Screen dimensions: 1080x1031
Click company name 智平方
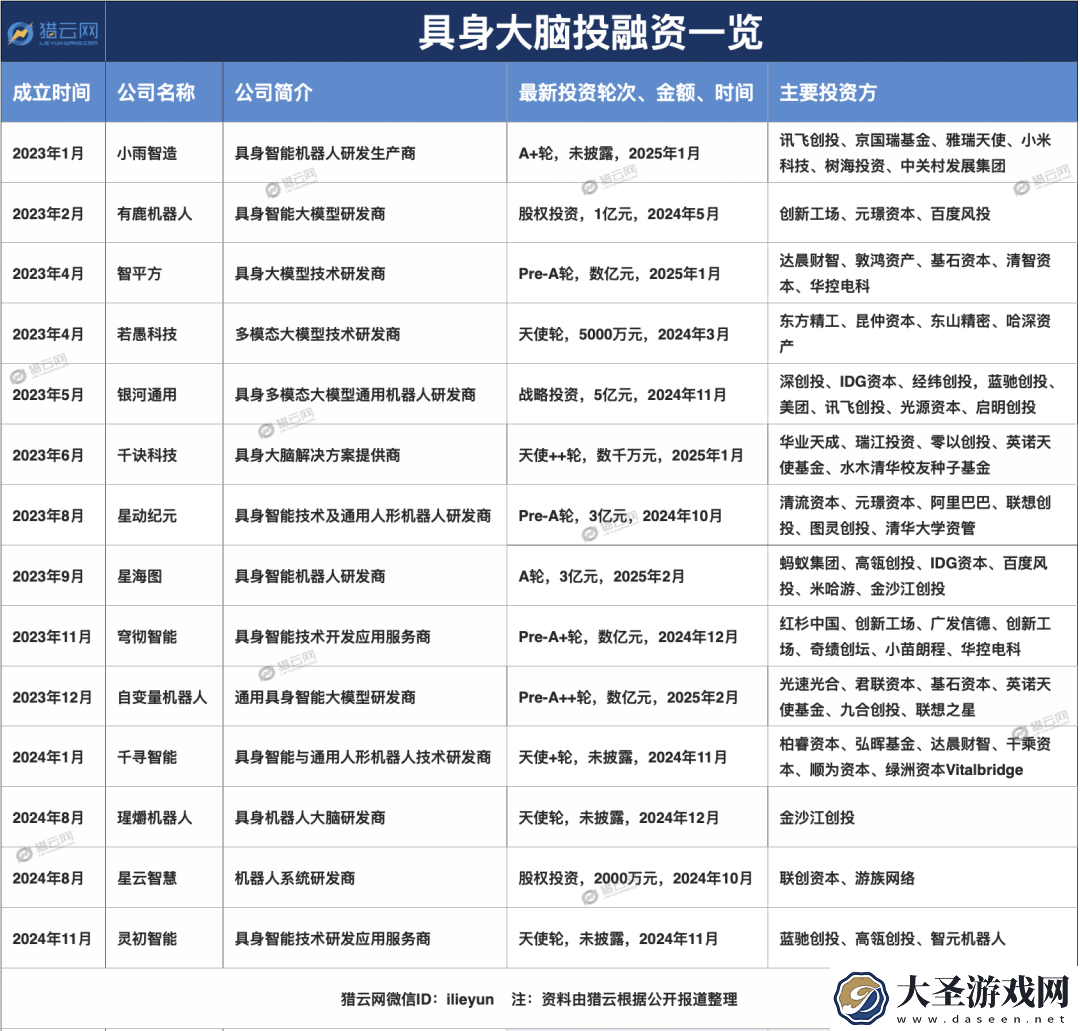[139, 273]
